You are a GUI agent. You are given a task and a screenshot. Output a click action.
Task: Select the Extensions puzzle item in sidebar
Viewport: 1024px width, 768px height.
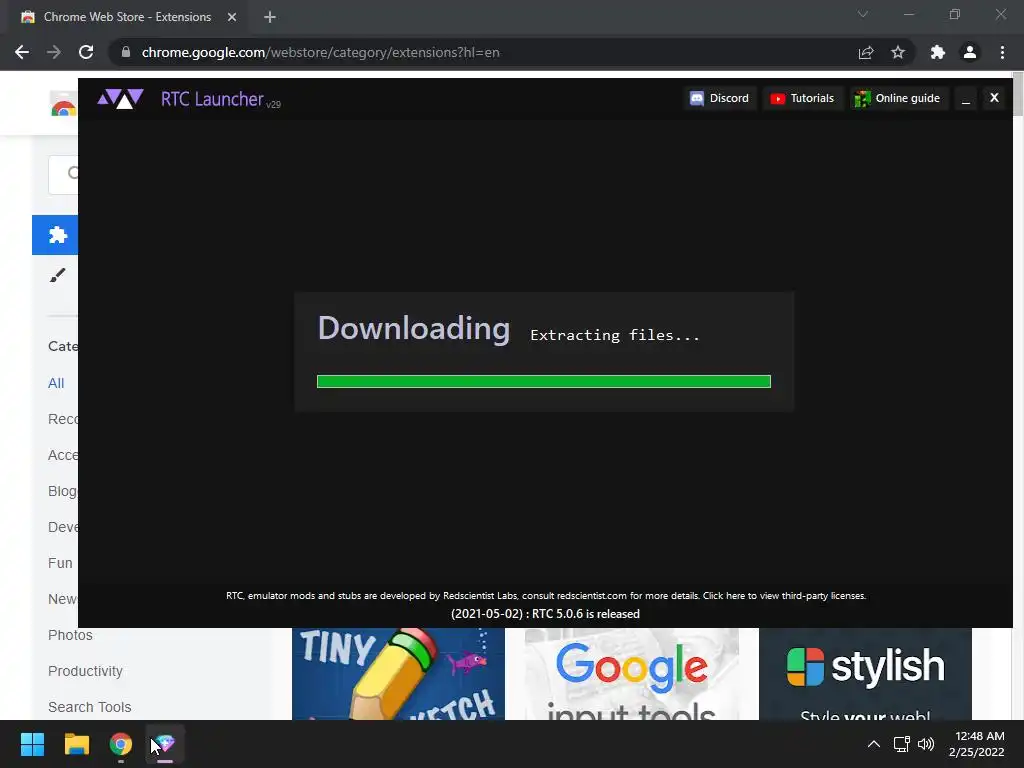tap(56, 235)
